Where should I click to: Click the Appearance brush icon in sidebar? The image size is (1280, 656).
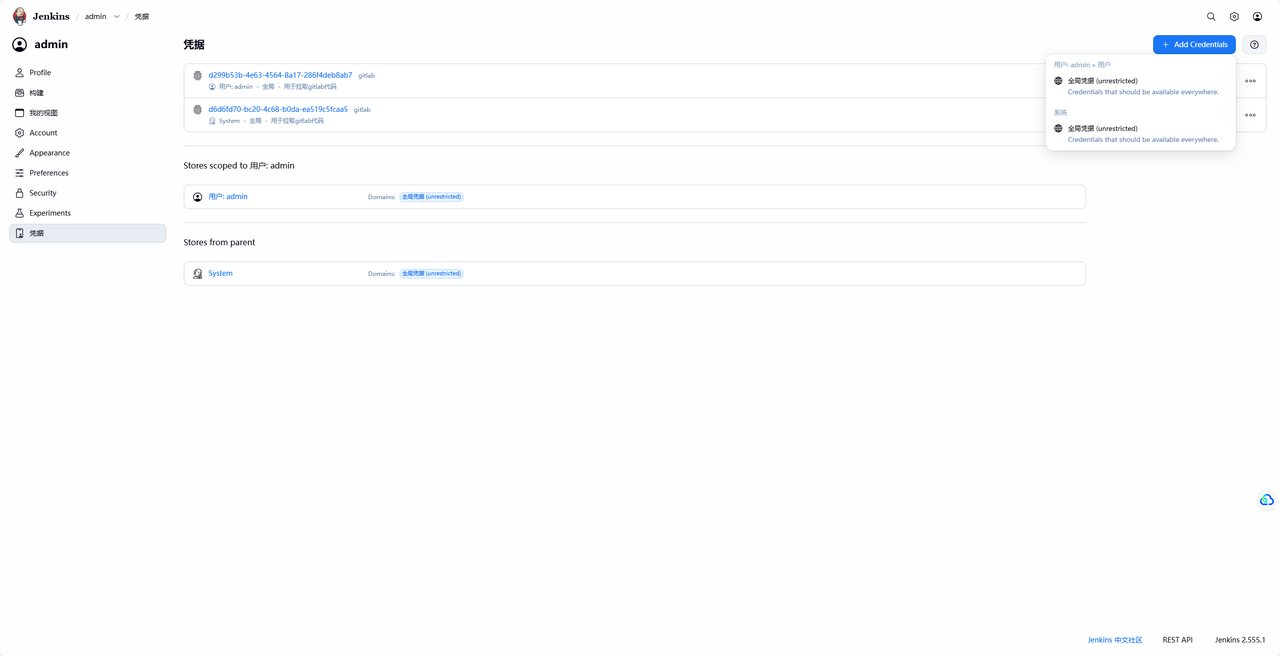pyautogui.click(x=19, y=153)
